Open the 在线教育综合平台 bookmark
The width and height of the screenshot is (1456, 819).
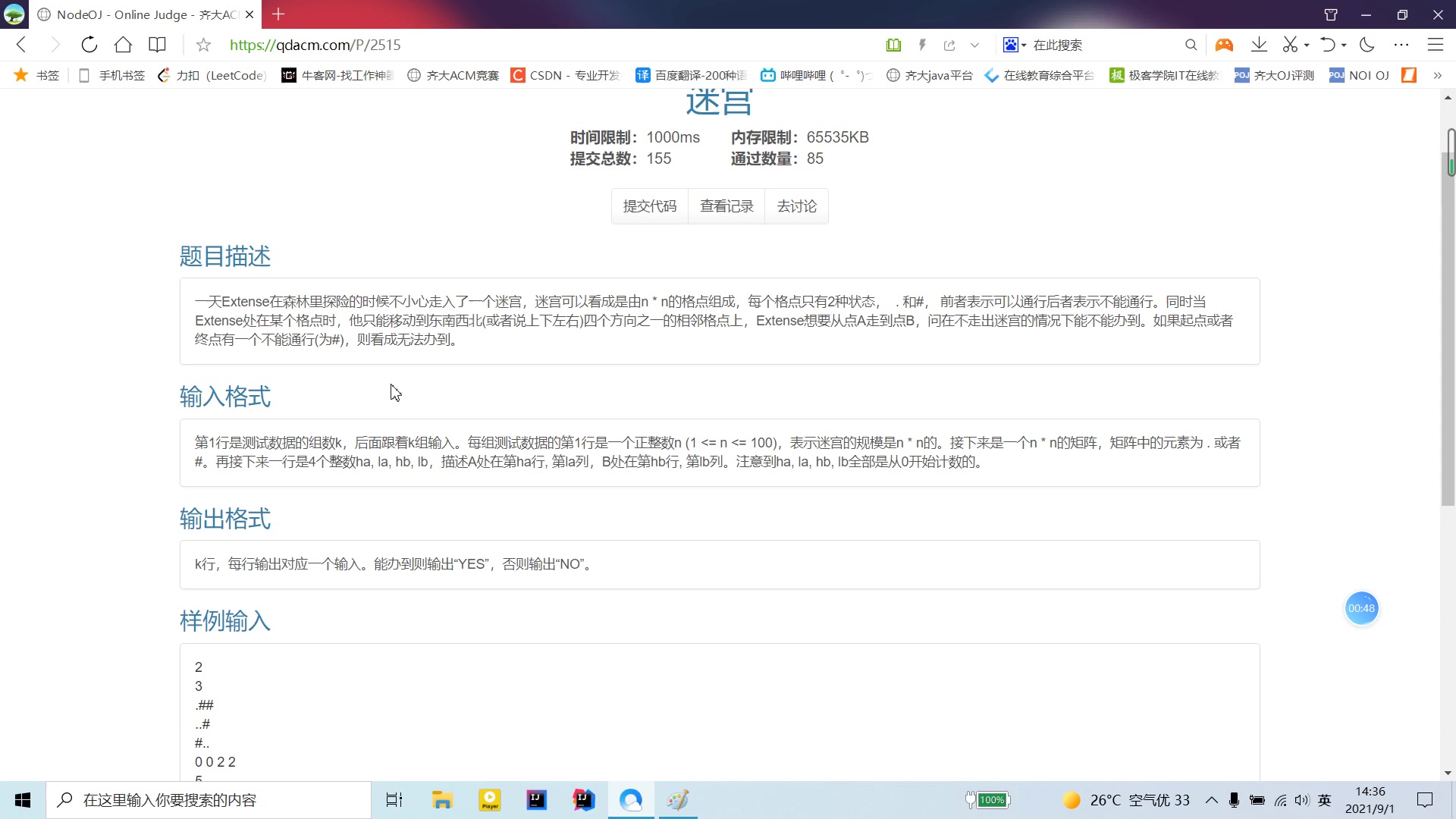[x=1039, y=75]
